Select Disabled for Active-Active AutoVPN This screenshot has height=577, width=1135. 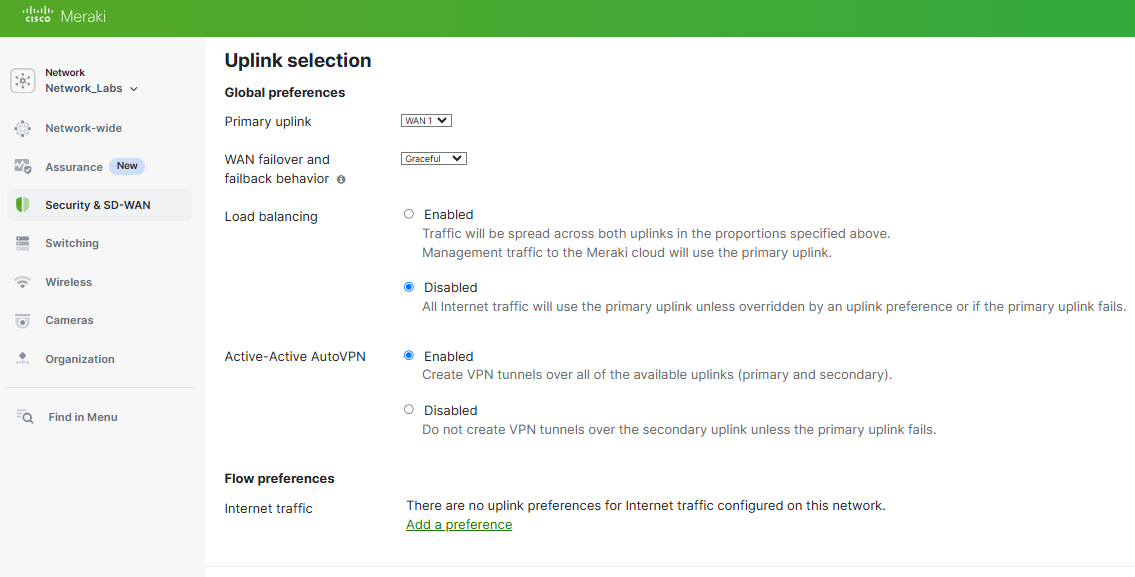click(x=409, y=410)
